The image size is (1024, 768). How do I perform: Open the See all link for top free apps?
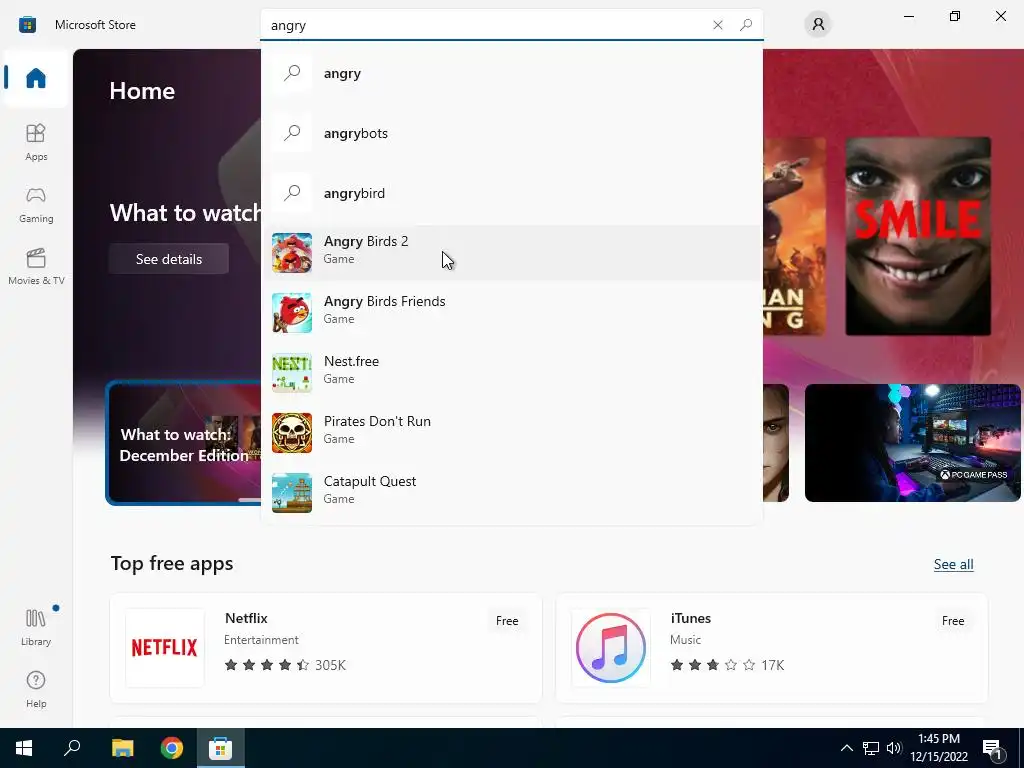(953, 564)
